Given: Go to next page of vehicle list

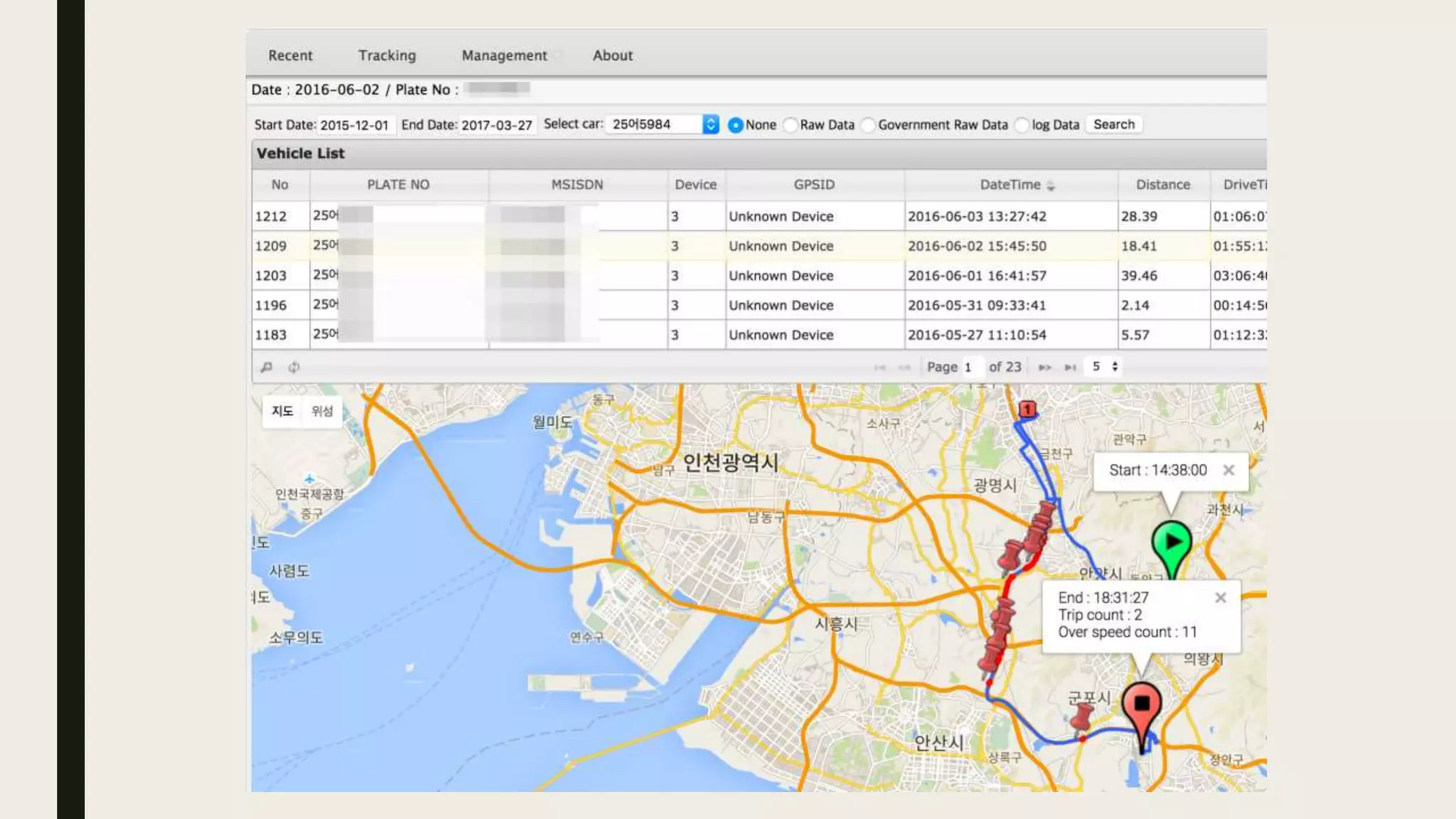Looking at the screenshot, I should (1044, 368).
